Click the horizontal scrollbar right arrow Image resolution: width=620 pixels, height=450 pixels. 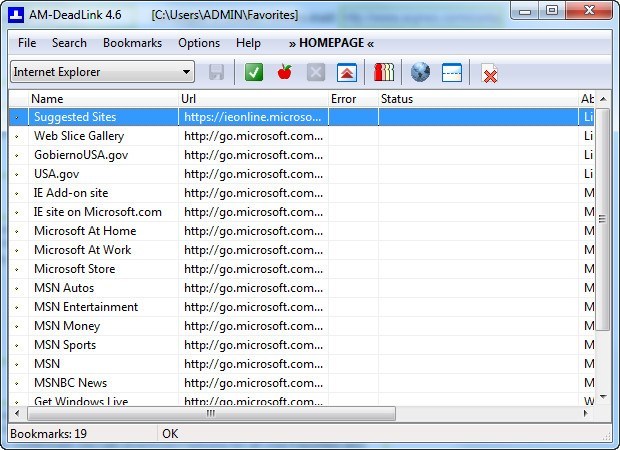(x=586, y=414)
